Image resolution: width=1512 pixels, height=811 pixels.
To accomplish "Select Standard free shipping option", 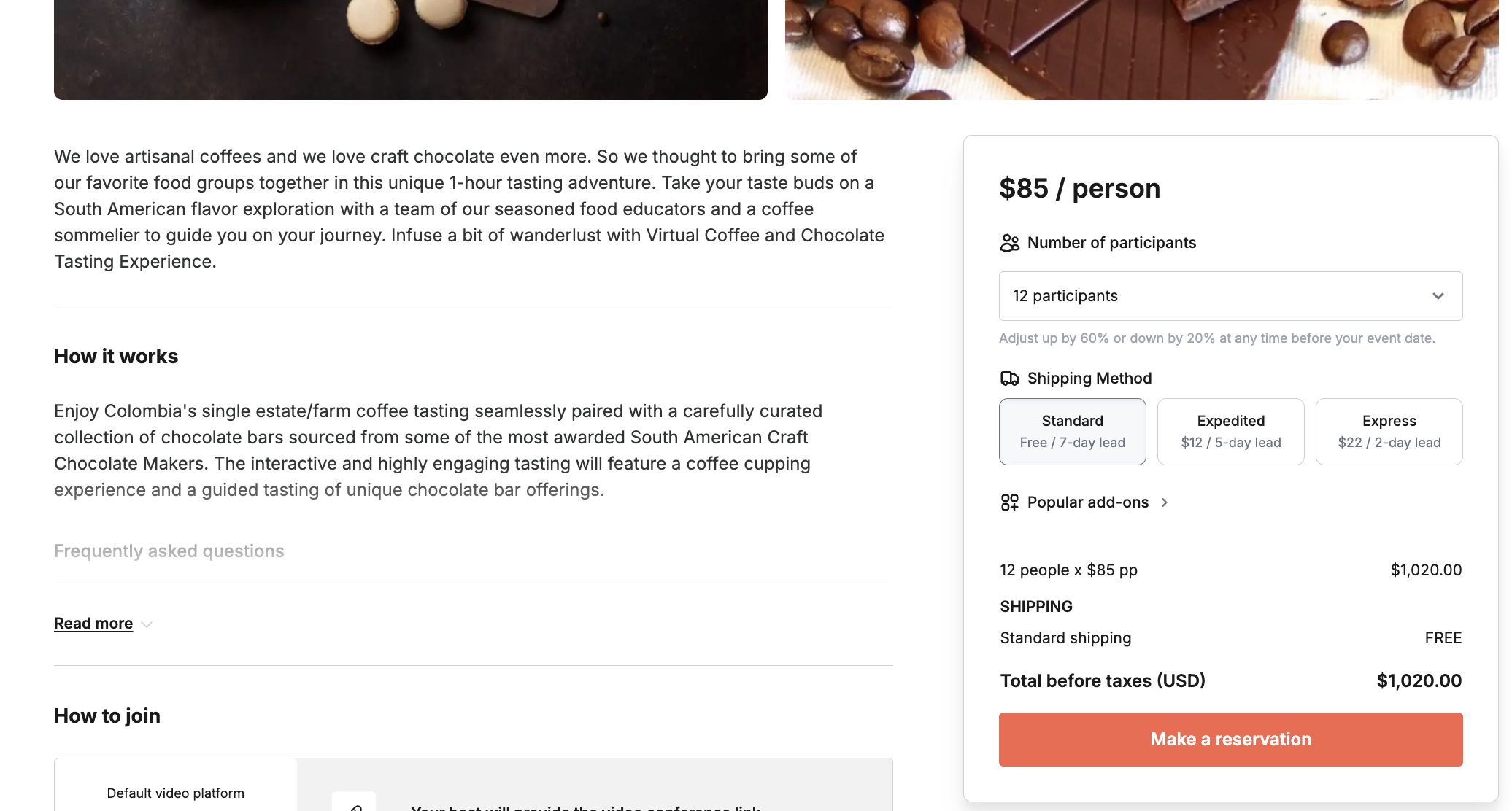I will pyautogui.click(x=1072, y=432).
